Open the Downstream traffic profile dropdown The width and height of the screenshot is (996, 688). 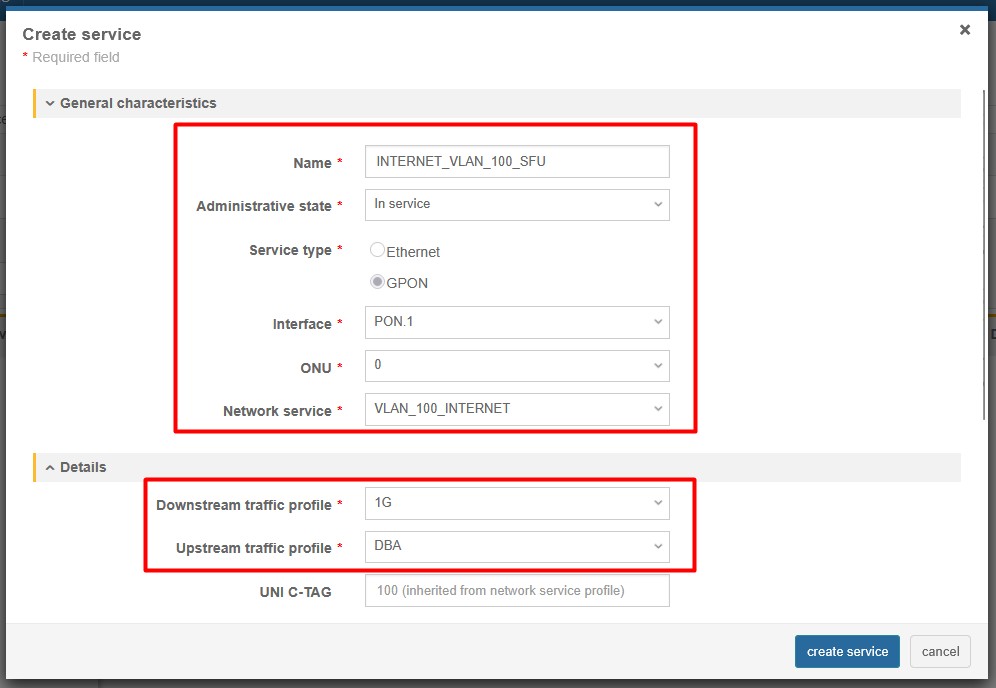pos(516,503)
